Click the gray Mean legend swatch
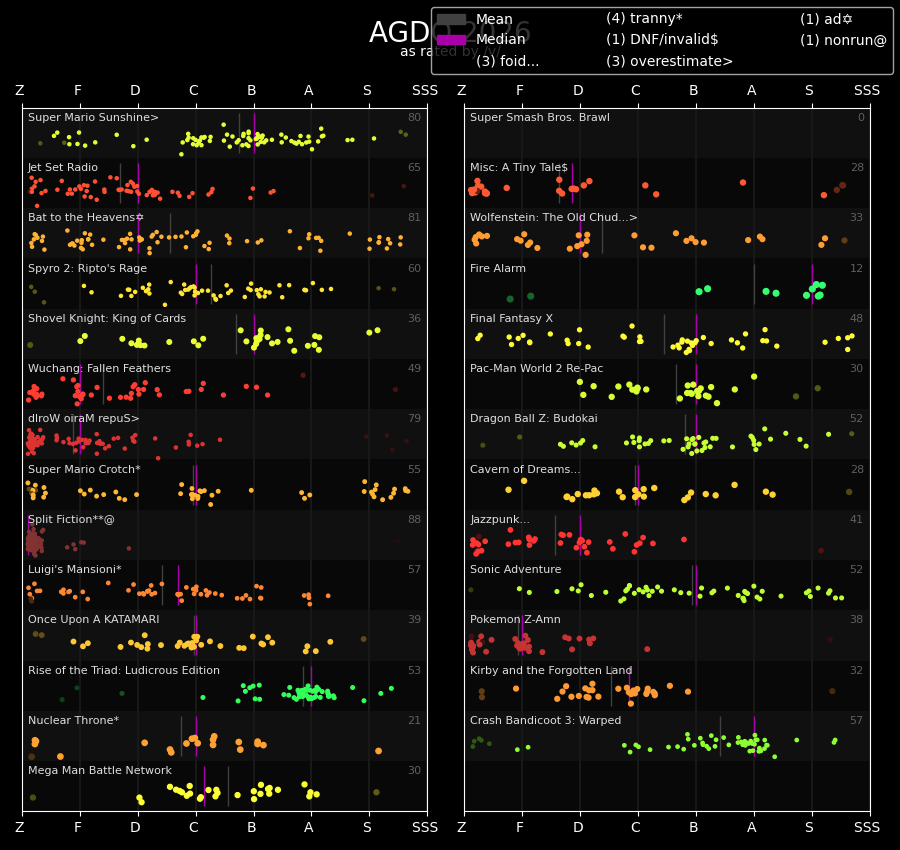 [451, 19]
